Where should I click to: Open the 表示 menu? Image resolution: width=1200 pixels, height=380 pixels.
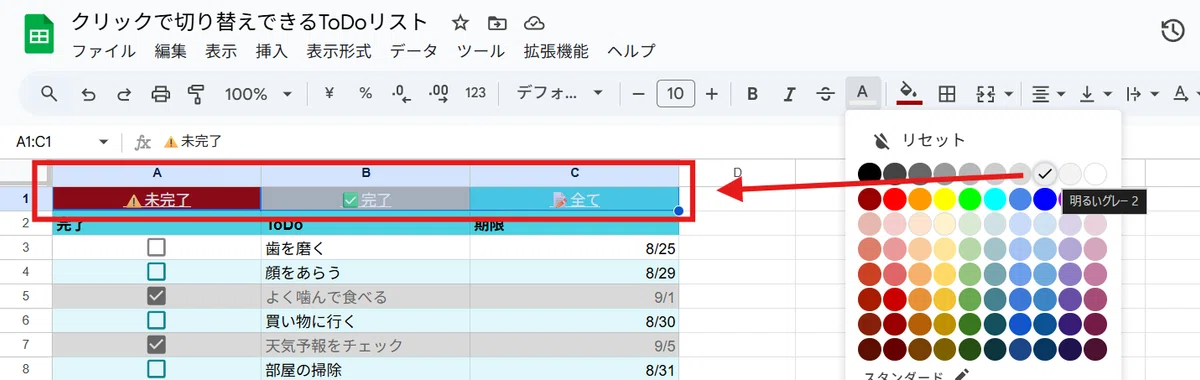coord(221,51)
